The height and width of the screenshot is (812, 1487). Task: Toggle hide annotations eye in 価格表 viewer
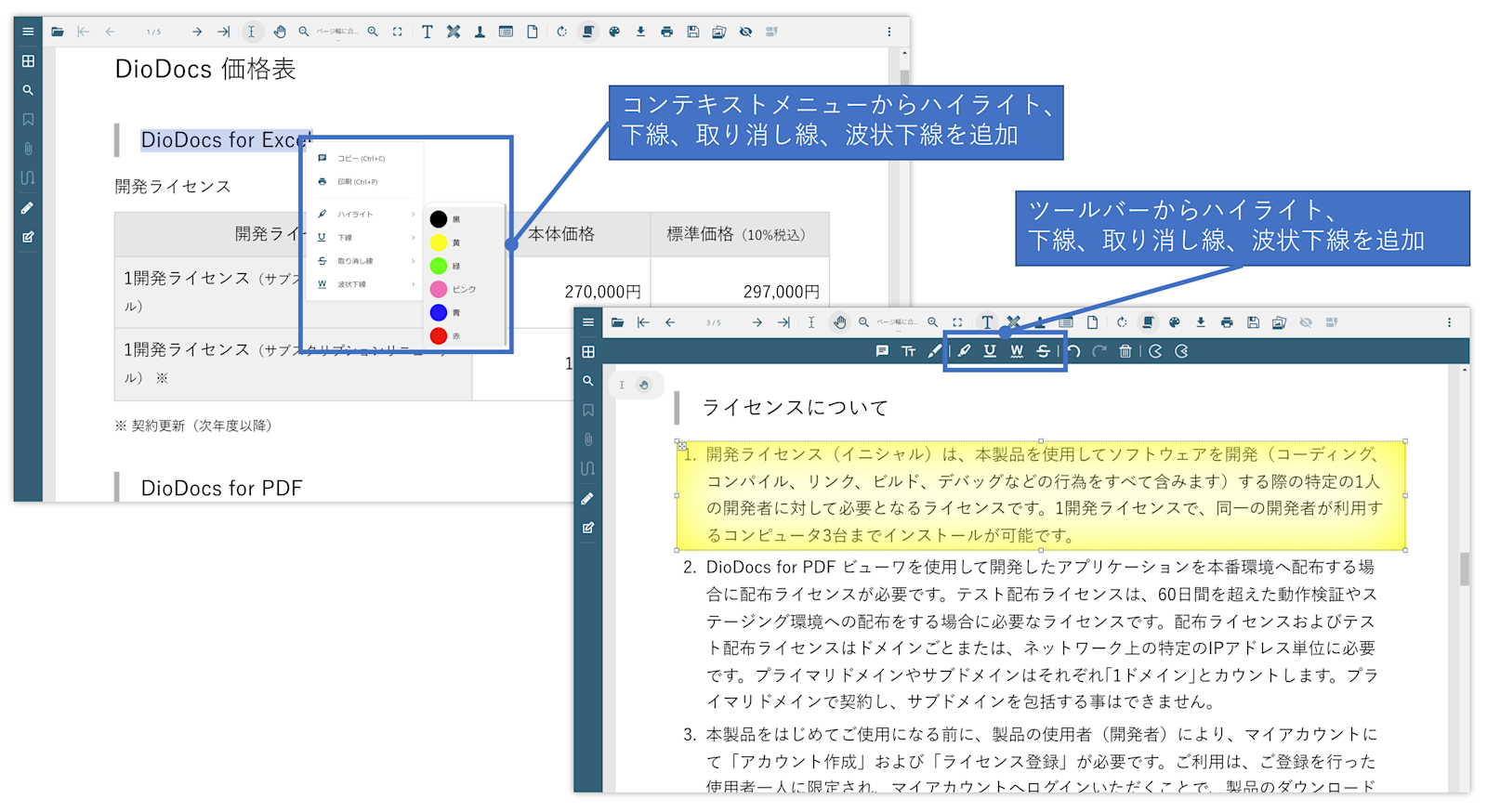tap(745, 32)
